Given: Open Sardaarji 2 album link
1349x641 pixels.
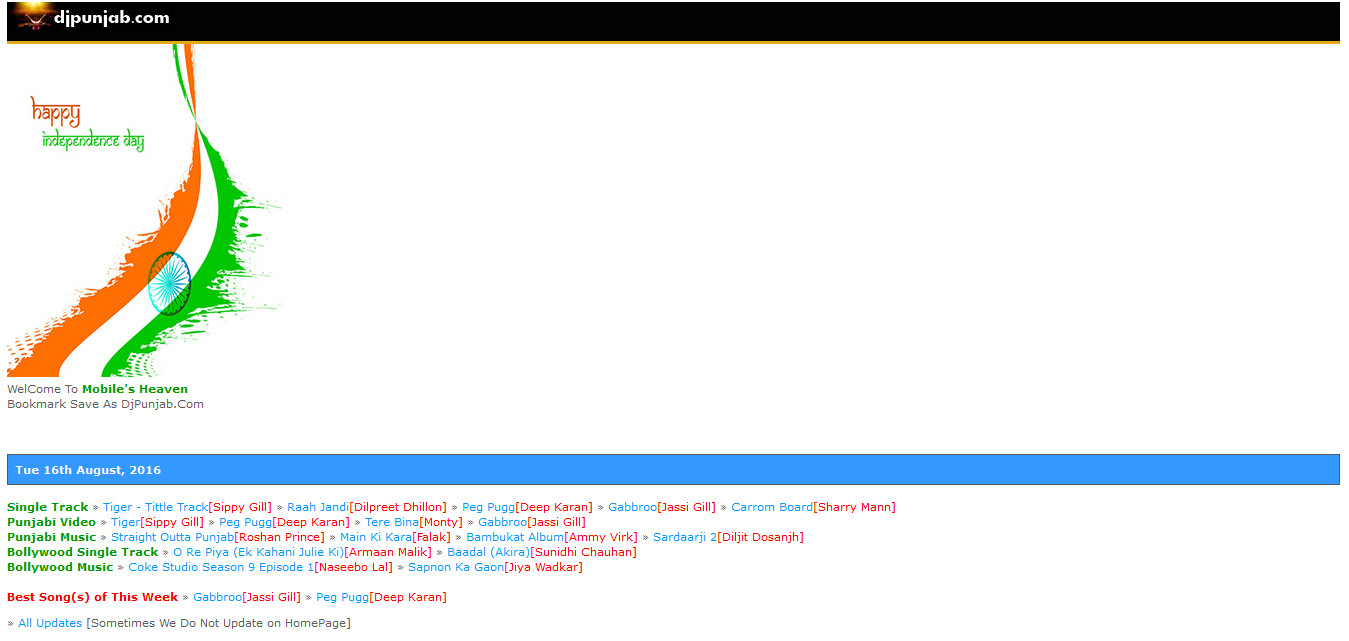Looking at the screenshot, I should (x=685, y=537).
